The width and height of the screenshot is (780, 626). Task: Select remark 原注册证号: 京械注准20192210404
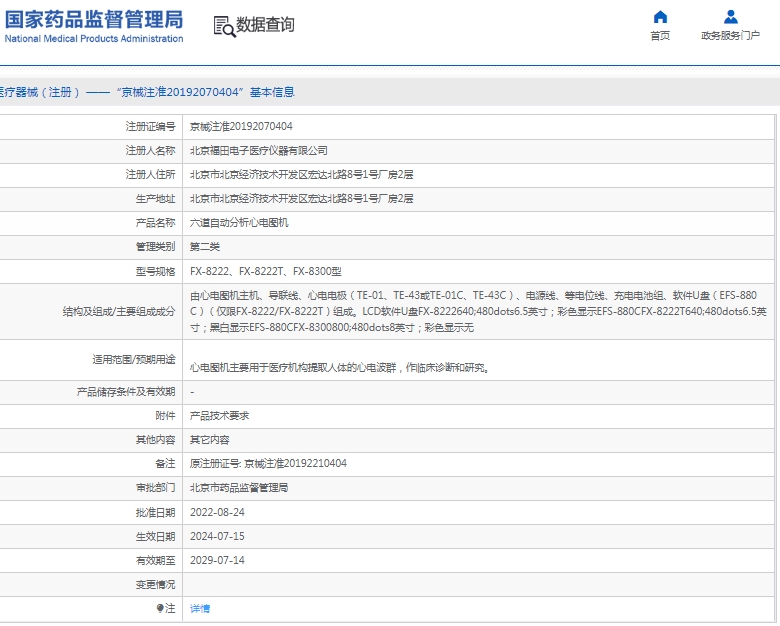[x=268, y=464]
